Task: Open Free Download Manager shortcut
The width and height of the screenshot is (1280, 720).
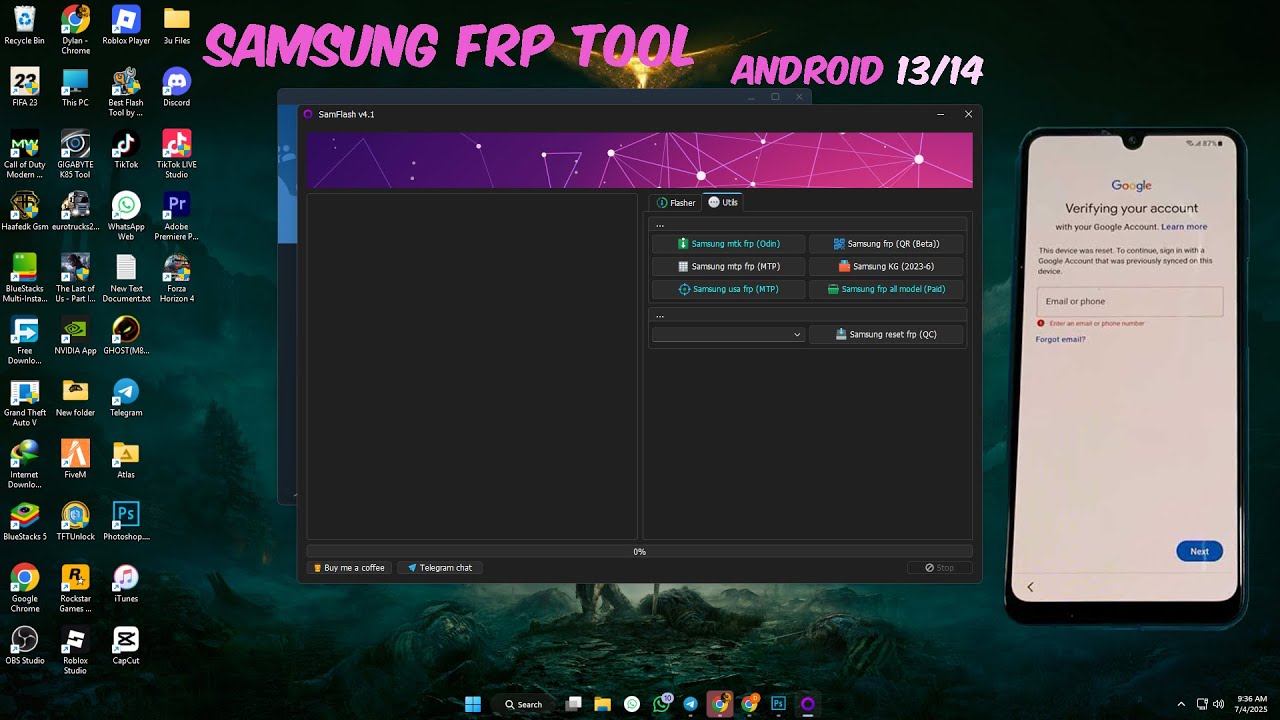Action: [25, 340]
